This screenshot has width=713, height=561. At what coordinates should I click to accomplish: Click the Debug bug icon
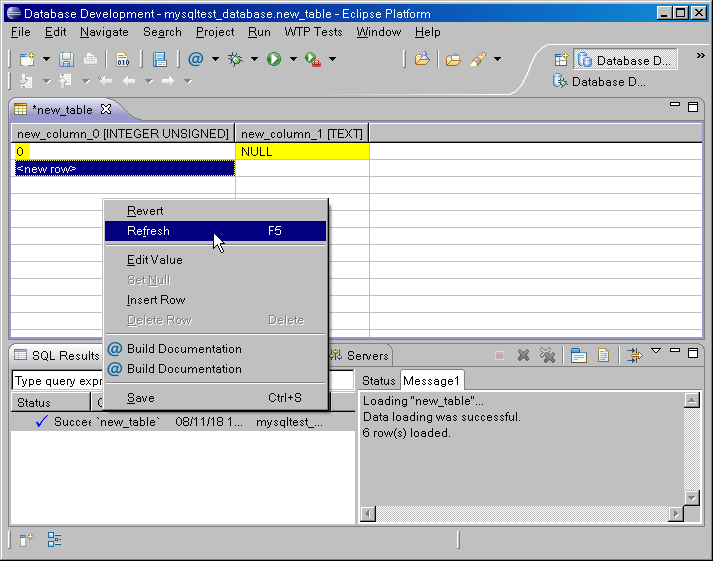click(x=236, y=60)
